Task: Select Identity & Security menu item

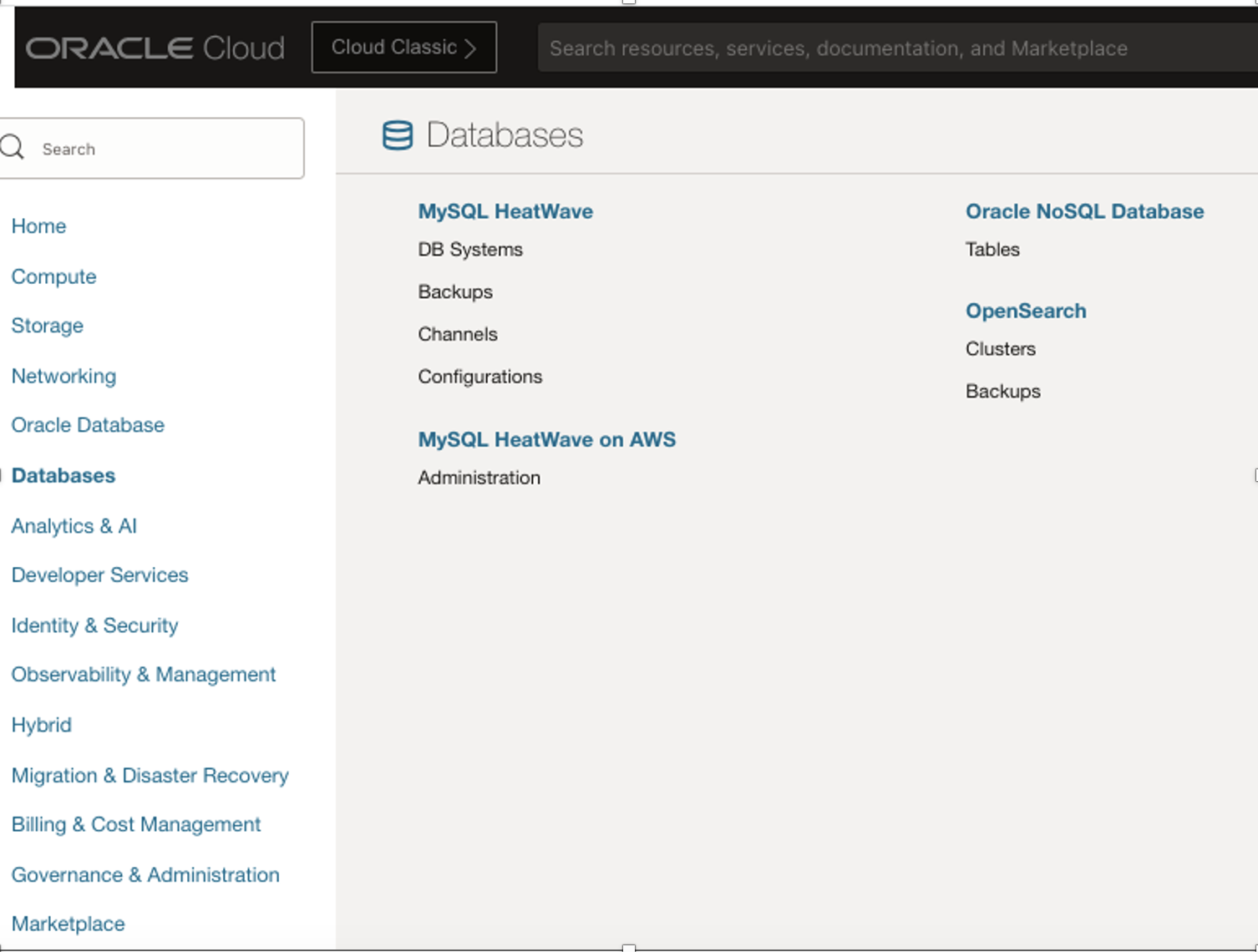Action: click(x=94, y=625)
